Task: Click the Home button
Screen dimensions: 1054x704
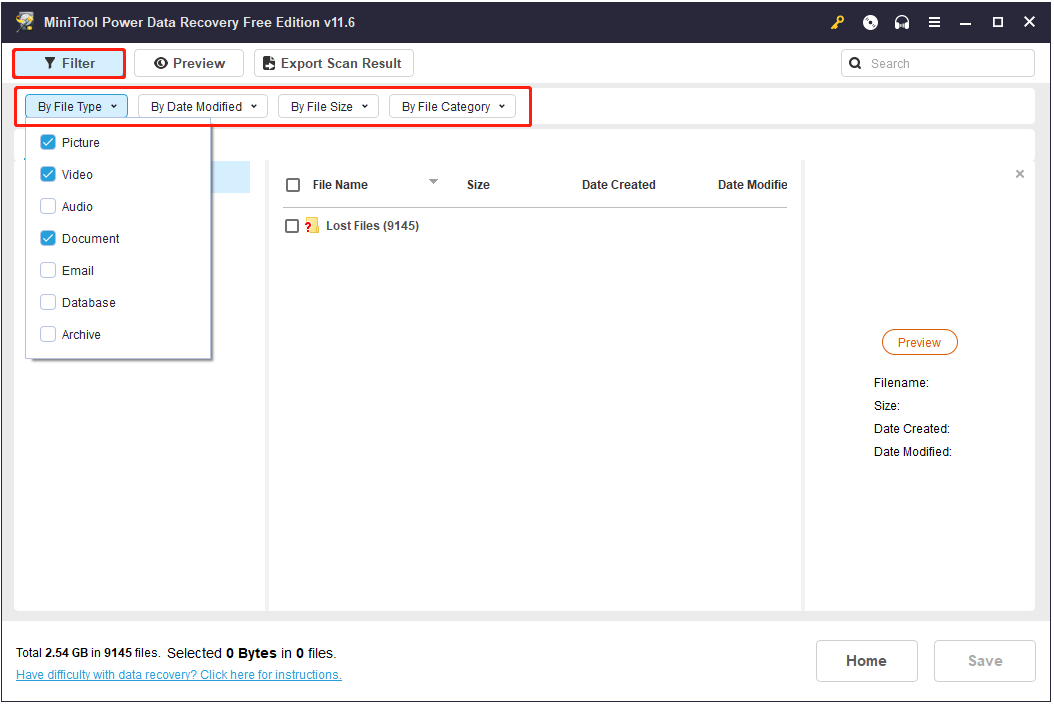Action: click(866, 661)
